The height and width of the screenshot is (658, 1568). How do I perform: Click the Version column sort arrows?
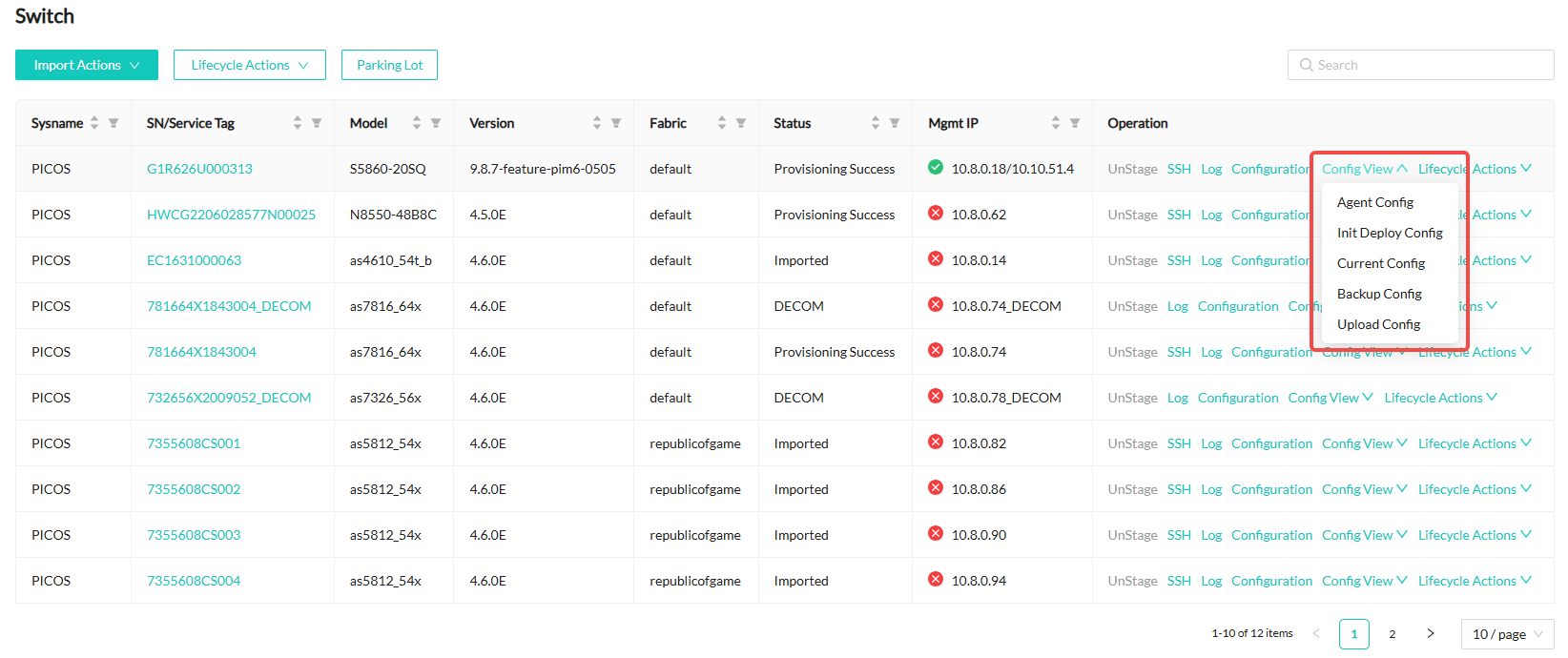(x=597, y=123)
